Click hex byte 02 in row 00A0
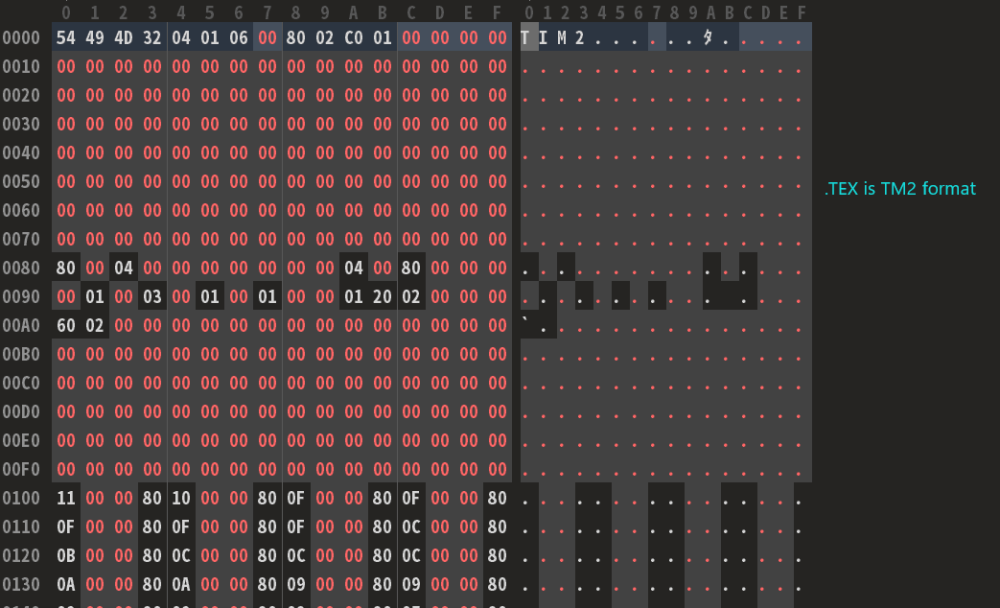Viewport: 1000px width, 608px height. click(94, 325)
